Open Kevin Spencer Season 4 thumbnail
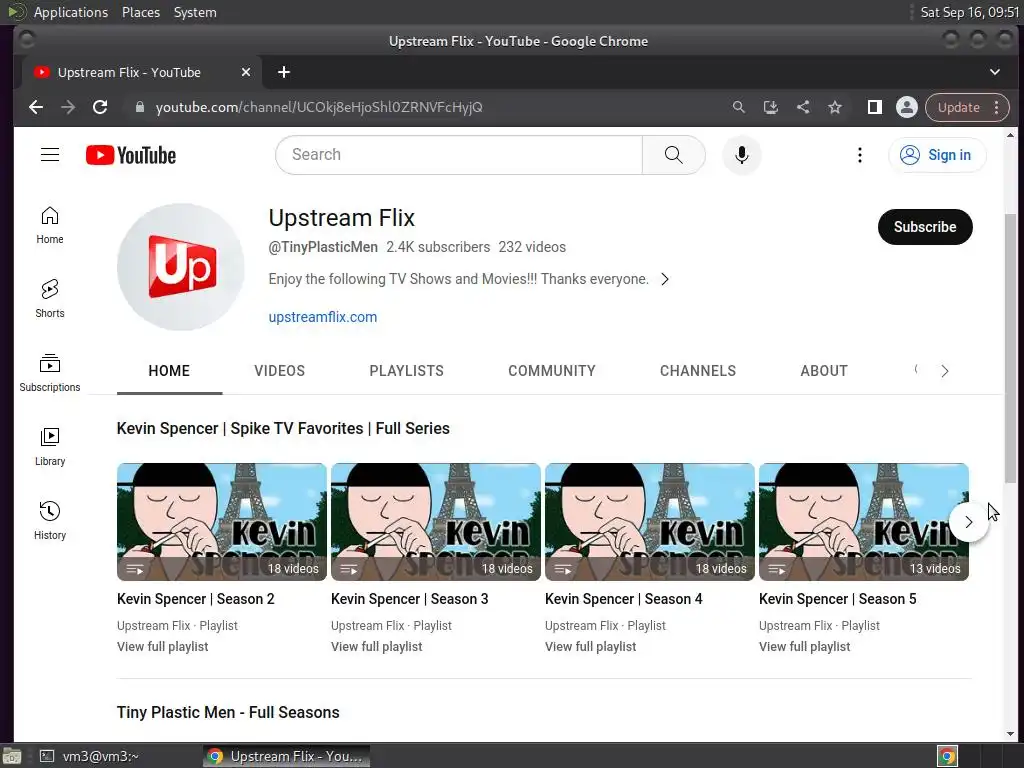1024x768 pixels. 650,522
